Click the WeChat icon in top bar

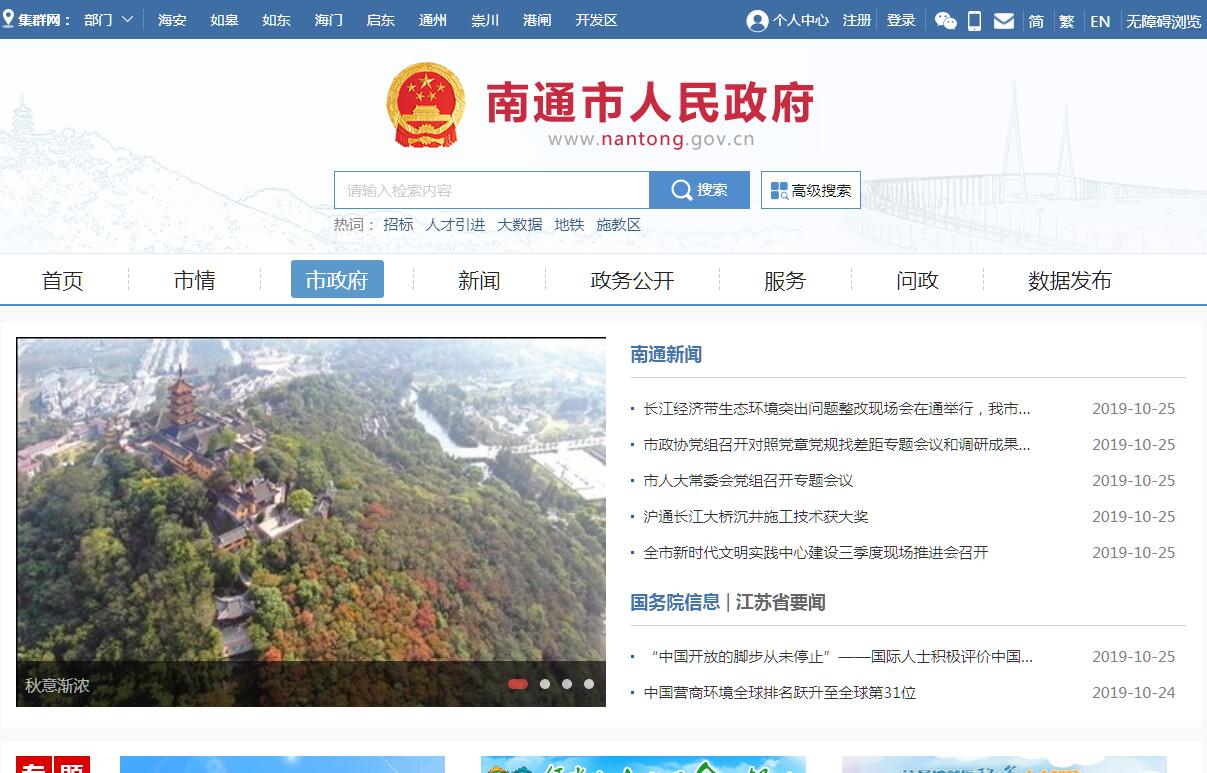(945, 20)
